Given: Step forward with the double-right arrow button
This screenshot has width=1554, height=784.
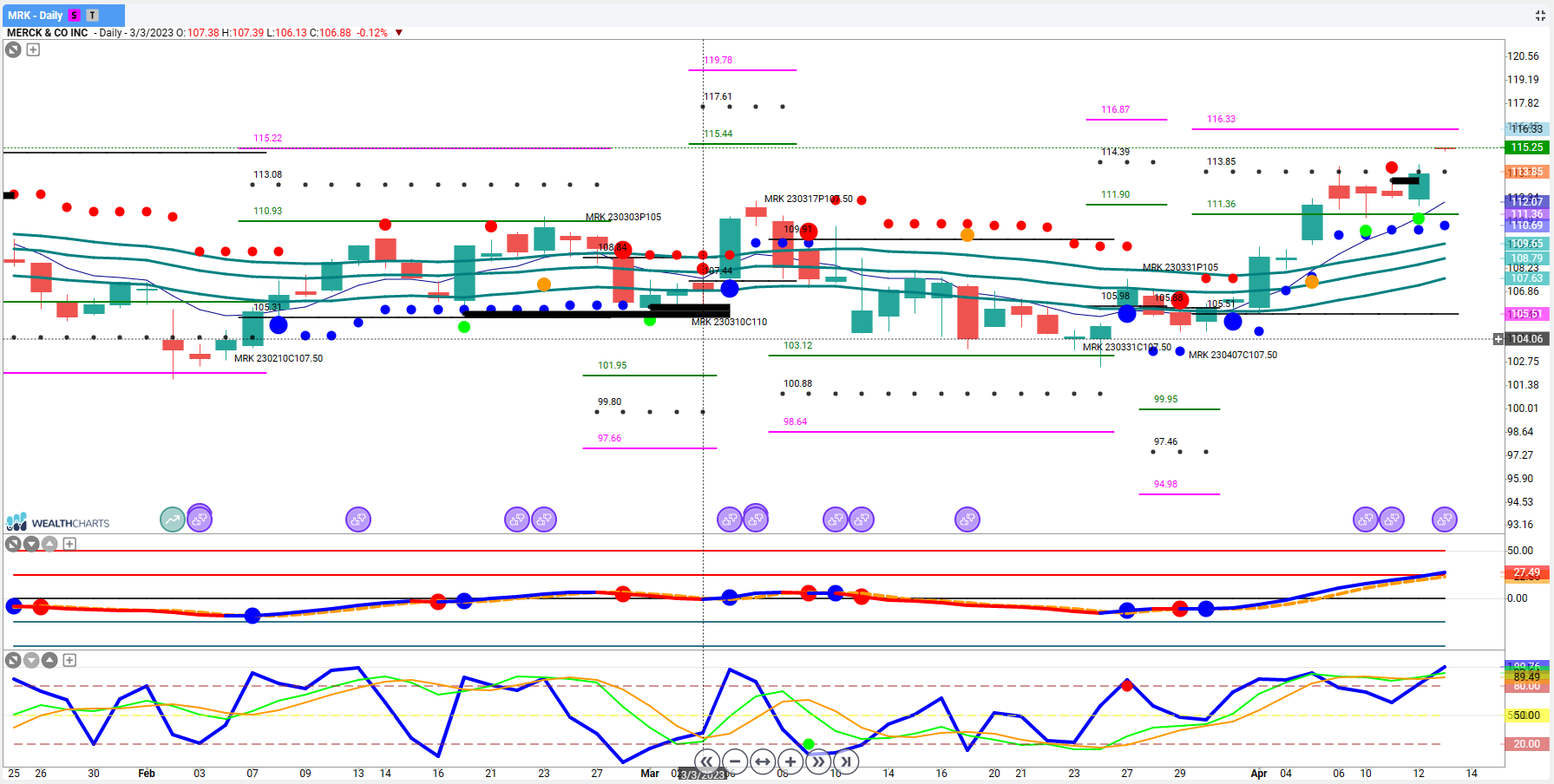Looking at the screenshot, I should (x=818, y=761).
